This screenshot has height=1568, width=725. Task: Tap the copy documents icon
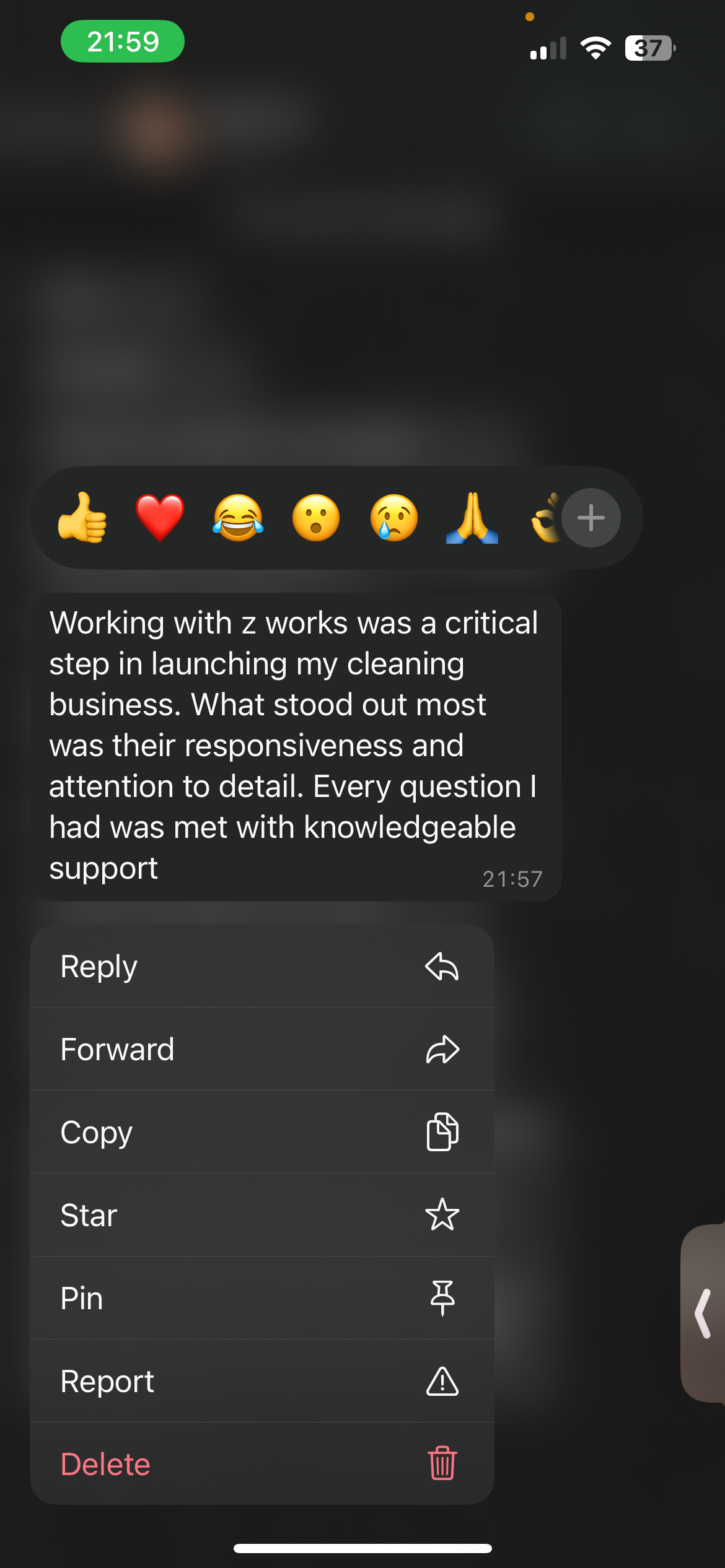click(442, 1132)
